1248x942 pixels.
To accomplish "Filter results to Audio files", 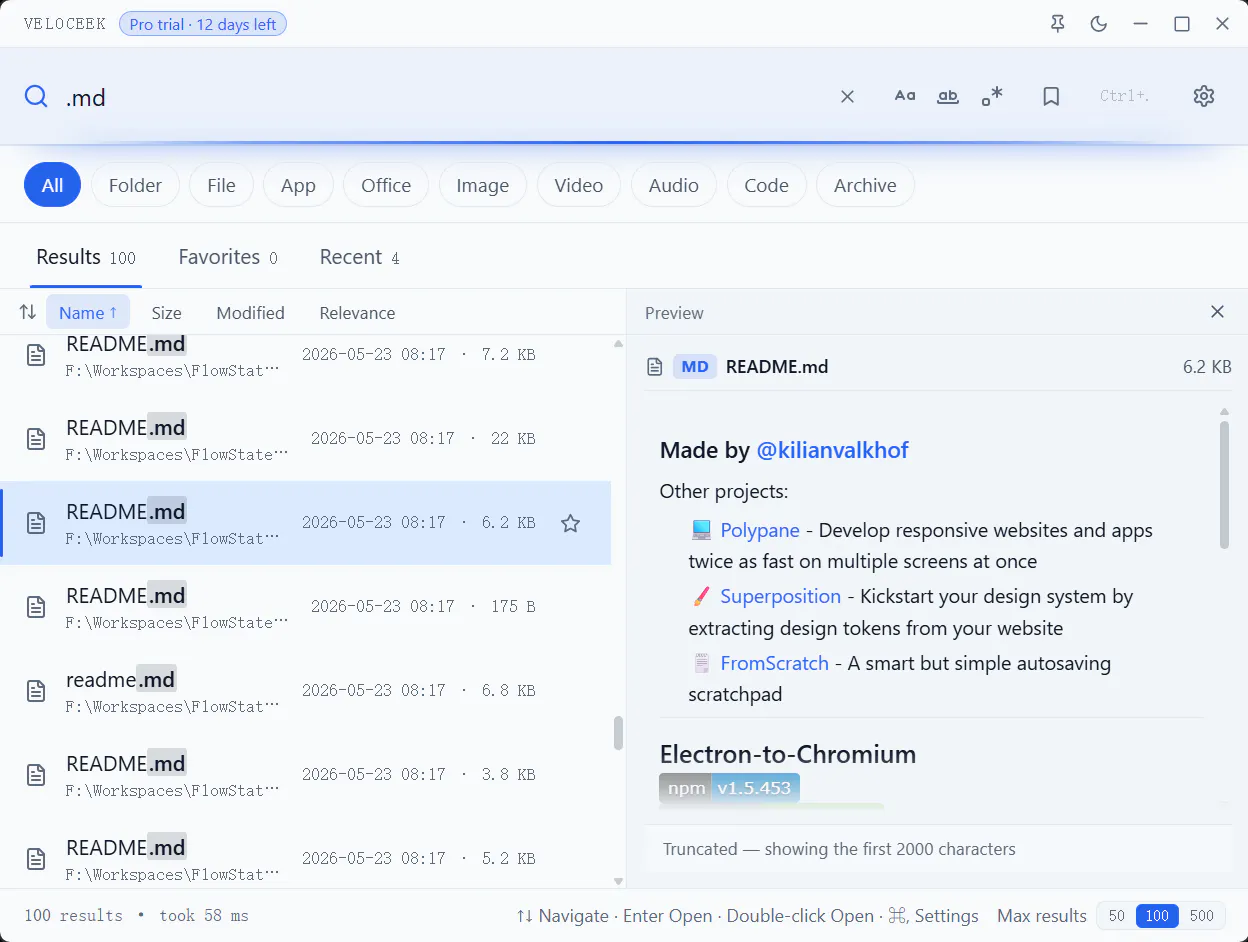I will coord(673,185).
